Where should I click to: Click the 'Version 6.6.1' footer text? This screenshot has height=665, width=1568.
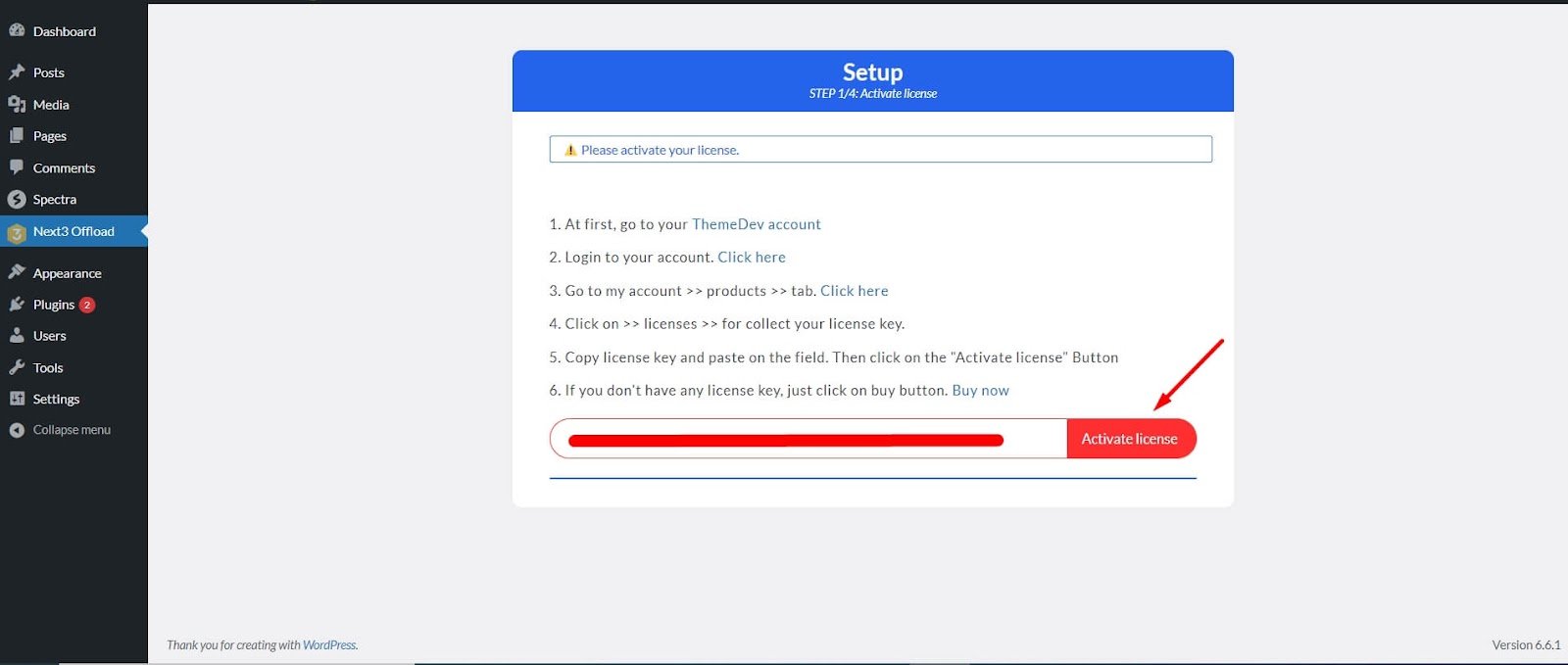pos(1526,644)
